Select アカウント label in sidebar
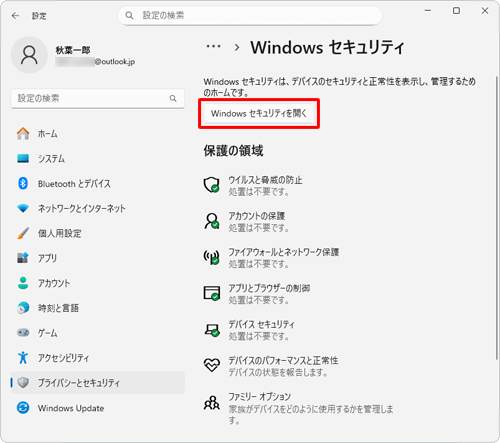500x443 pixels. tap(54, 283)
